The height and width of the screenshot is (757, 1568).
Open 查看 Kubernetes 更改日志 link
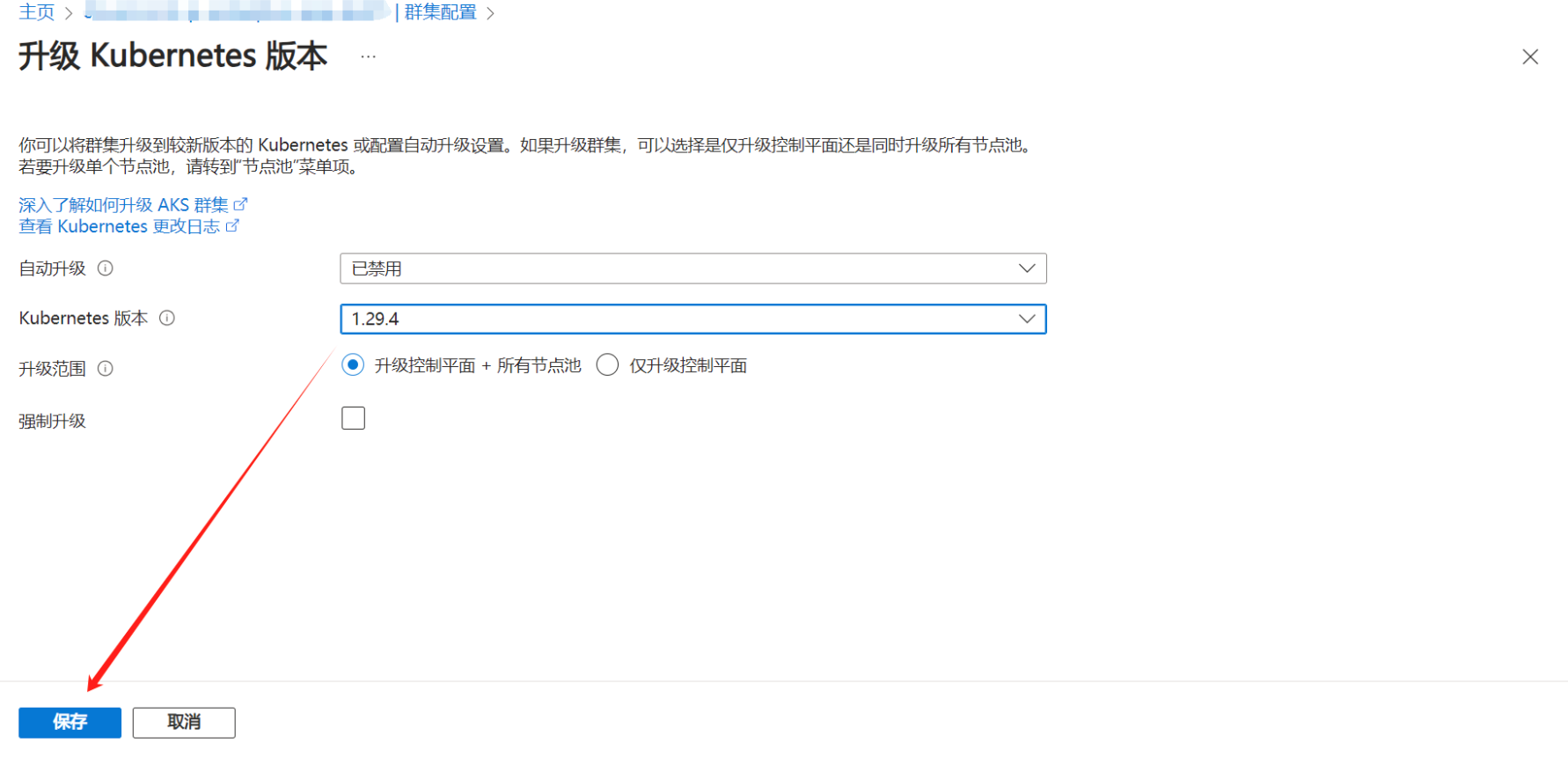click(128, 226)
